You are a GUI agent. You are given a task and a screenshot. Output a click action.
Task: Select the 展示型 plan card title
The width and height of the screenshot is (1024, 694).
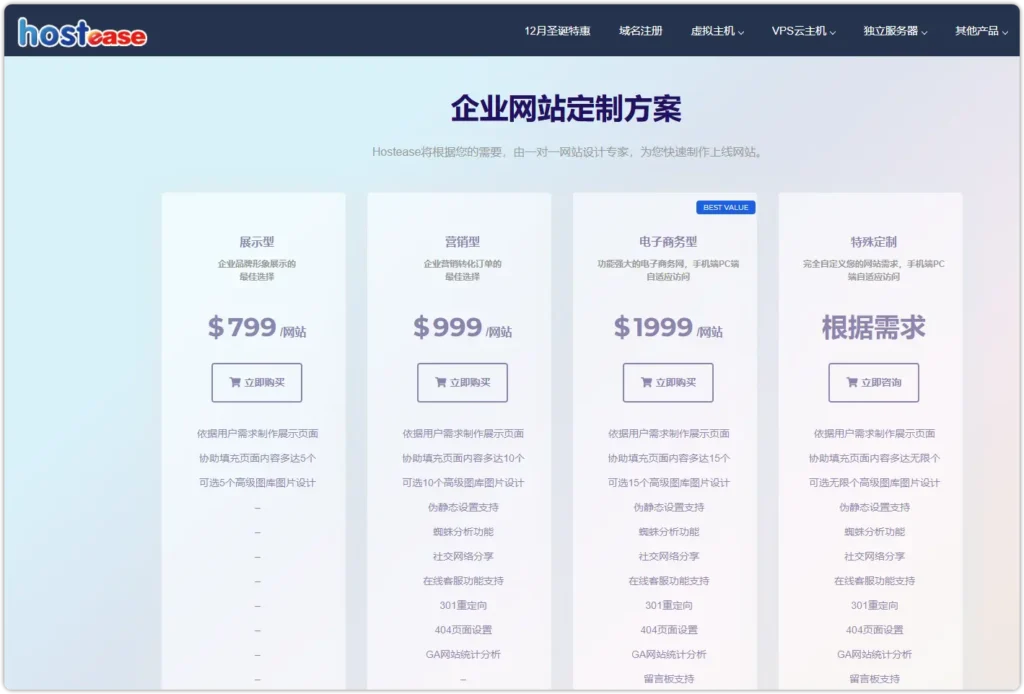pyautogui.click(x=255, y=241)
